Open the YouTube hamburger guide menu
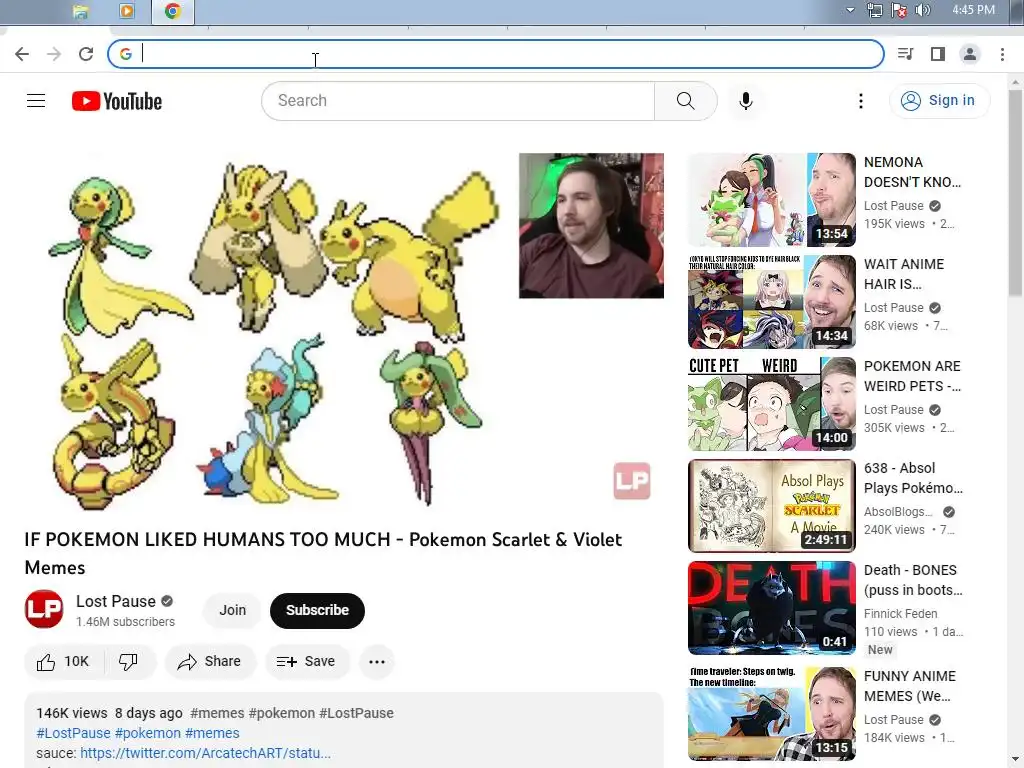Screen dimensions: 1024x768 (36, 101)
